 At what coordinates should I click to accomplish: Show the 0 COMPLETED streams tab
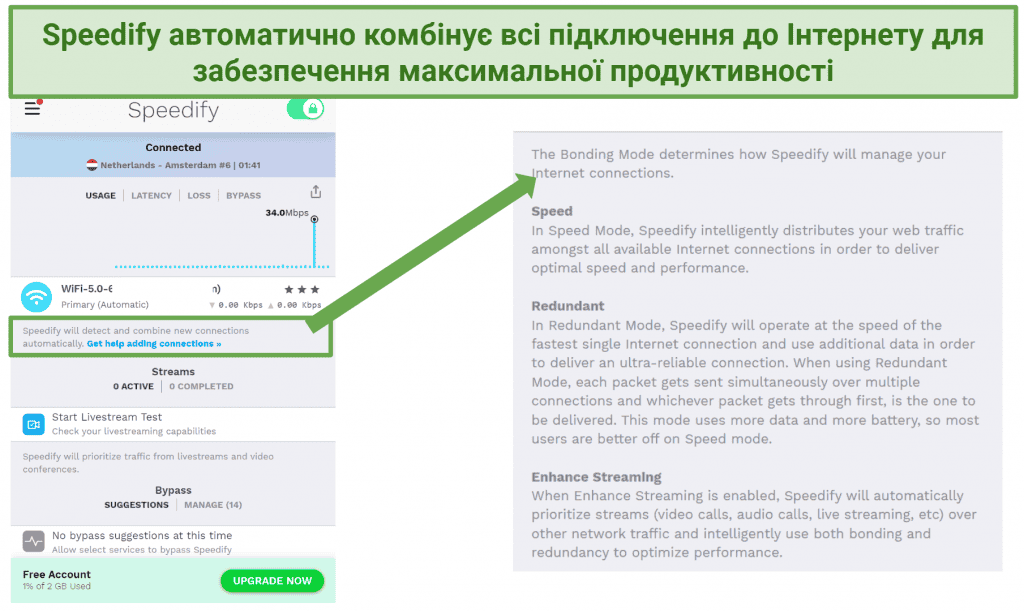pos(201,386)
